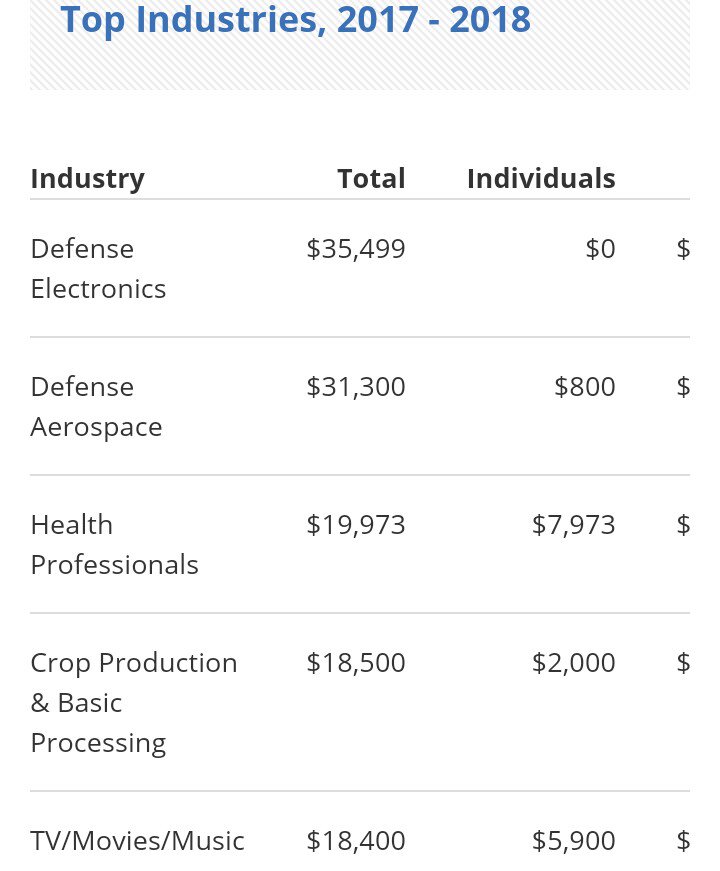This screenshot has width=720, height=871.
Task: Click the $2,000 individuals amount
Action: point(574,663)
